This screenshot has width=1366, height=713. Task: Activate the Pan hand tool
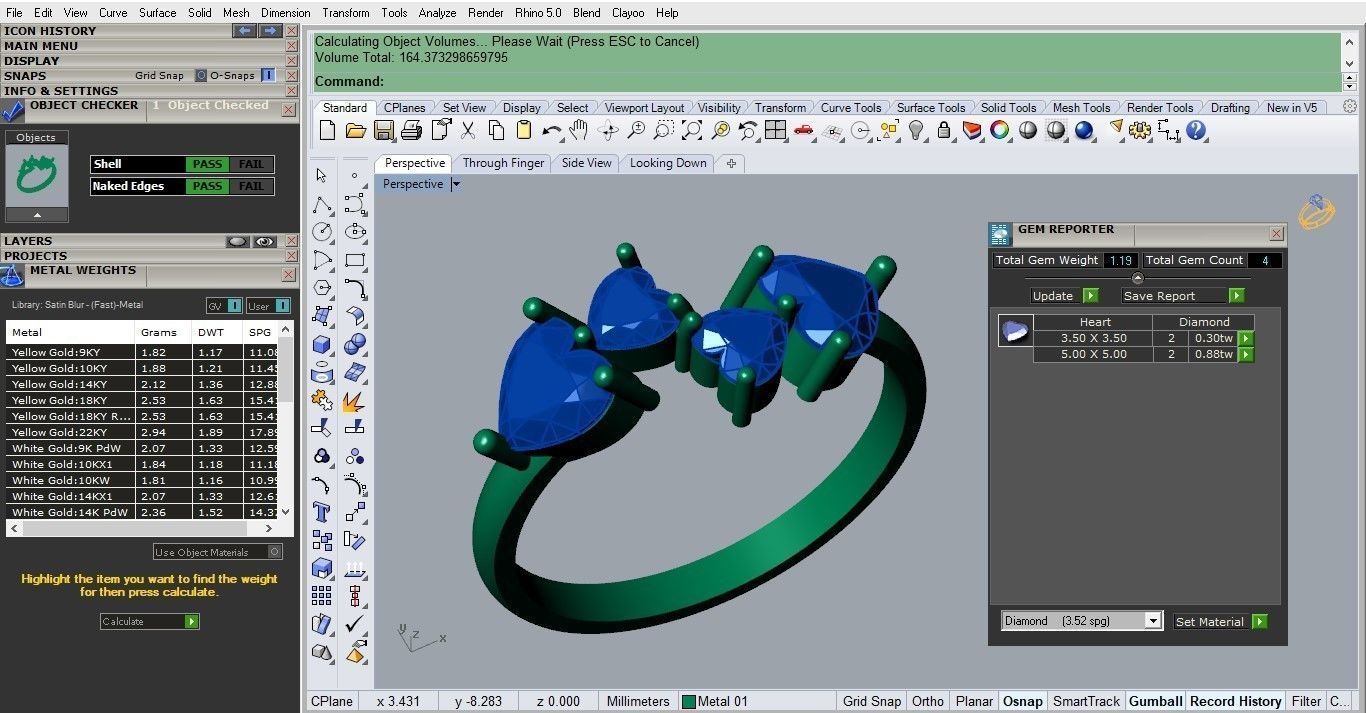[x=579, y=130]
